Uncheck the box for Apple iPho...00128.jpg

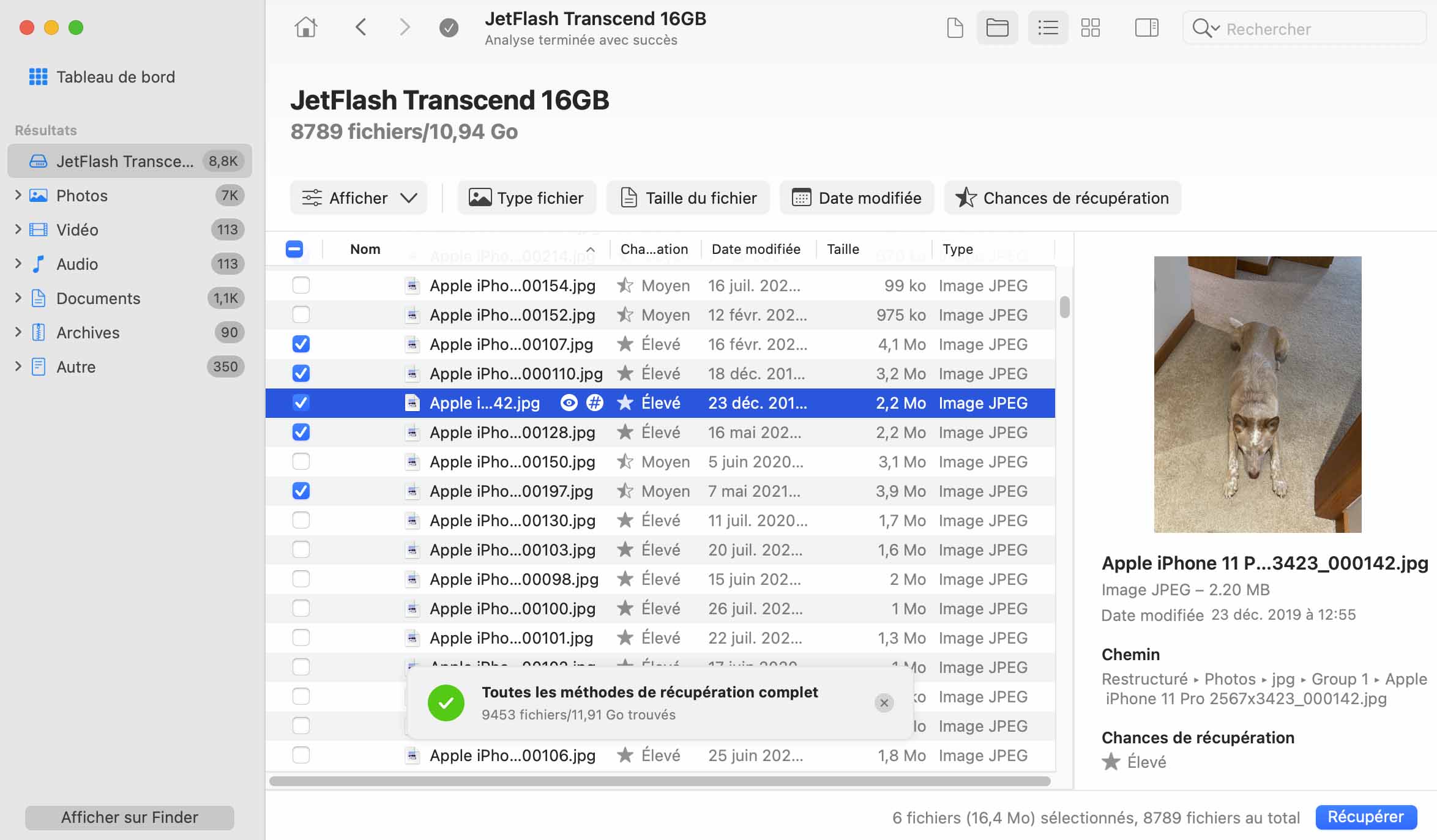click(301, 432)
